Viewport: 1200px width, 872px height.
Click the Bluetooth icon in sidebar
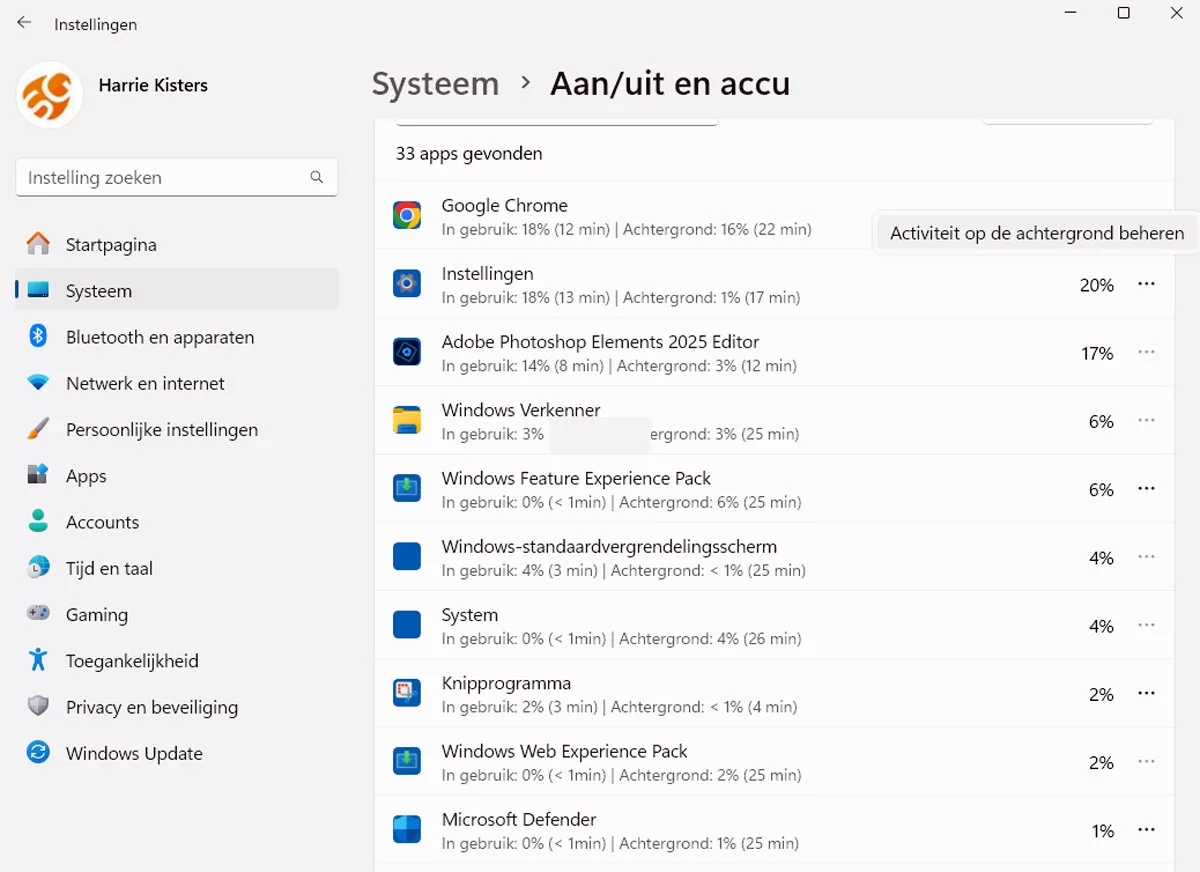(x=38, y=337)
